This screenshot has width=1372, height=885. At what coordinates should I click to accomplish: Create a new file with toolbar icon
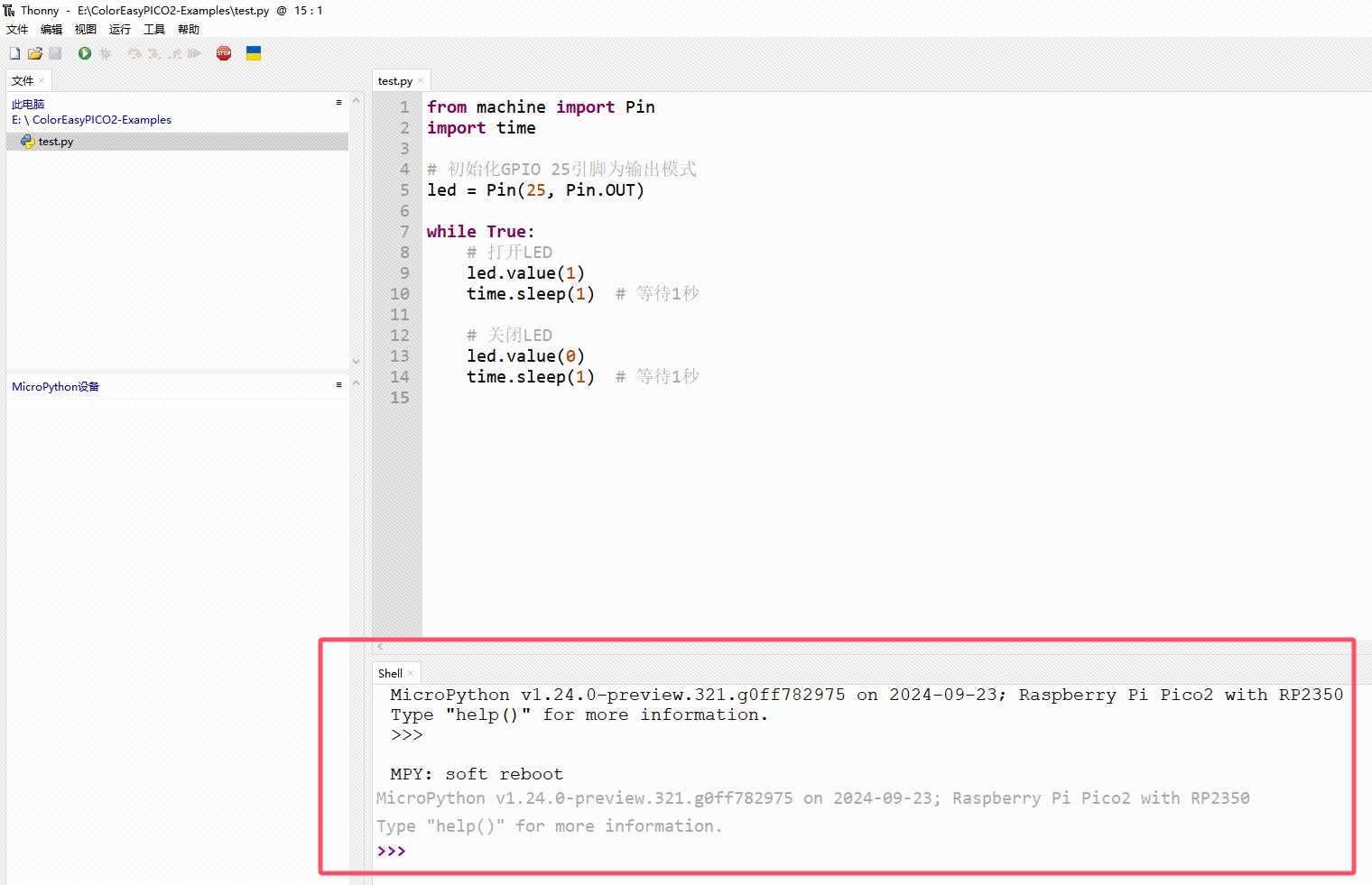tap(14, 54)
